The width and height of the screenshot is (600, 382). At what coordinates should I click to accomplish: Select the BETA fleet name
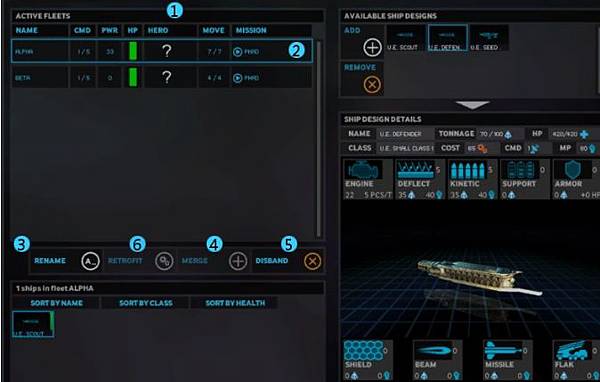tap(23, 78)
